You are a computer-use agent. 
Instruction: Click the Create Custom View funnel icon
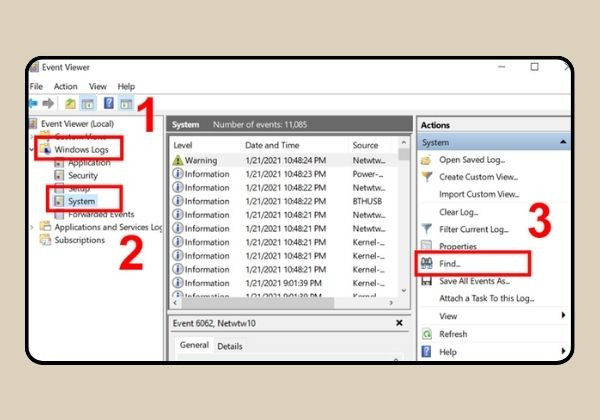coord(427,177)
